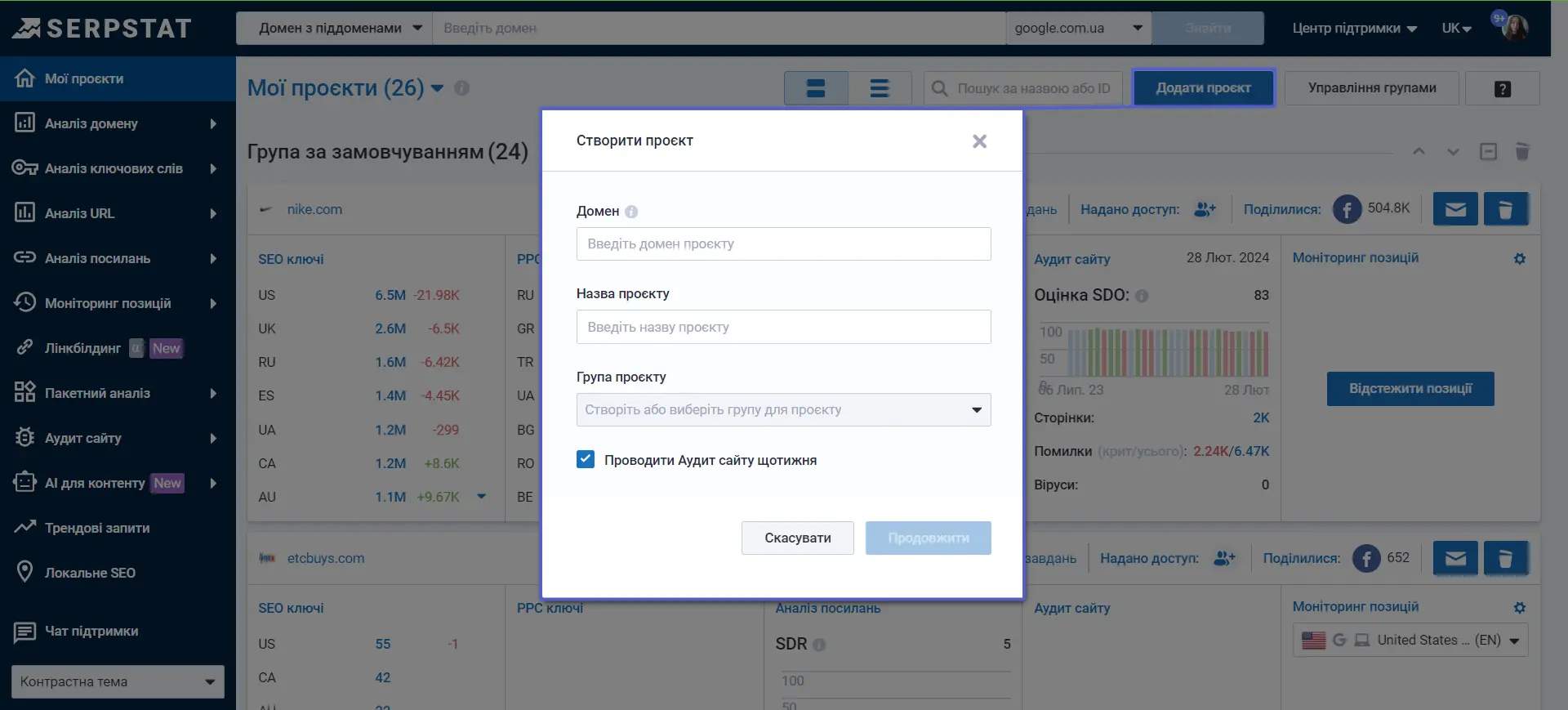
Task: Open the United States (EN) region dropdown
Action: (1410, 640)
